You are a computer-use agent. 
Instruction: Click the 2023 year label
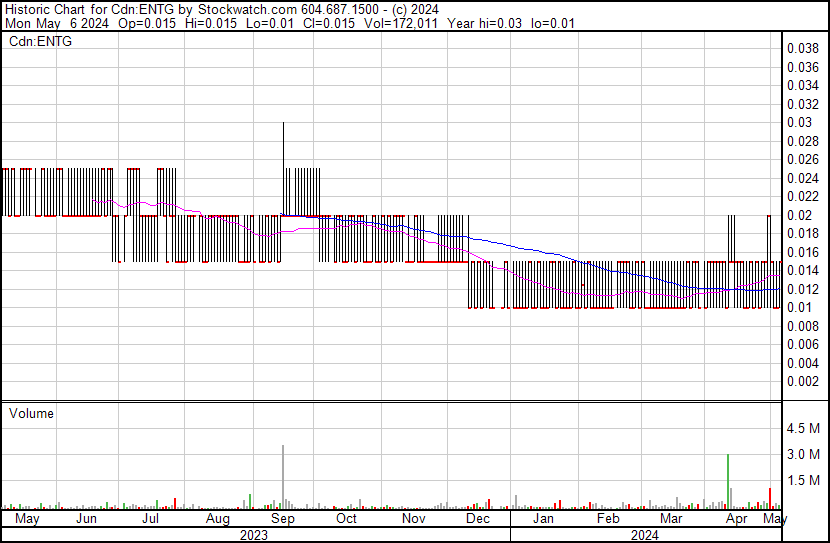click(254, 535)
